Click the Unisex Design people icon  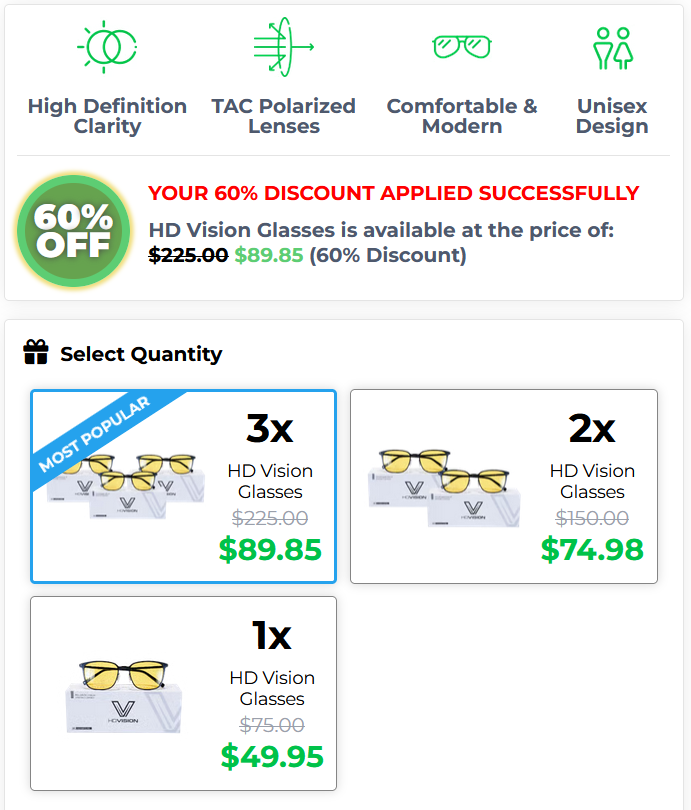[x=612, y=47]
